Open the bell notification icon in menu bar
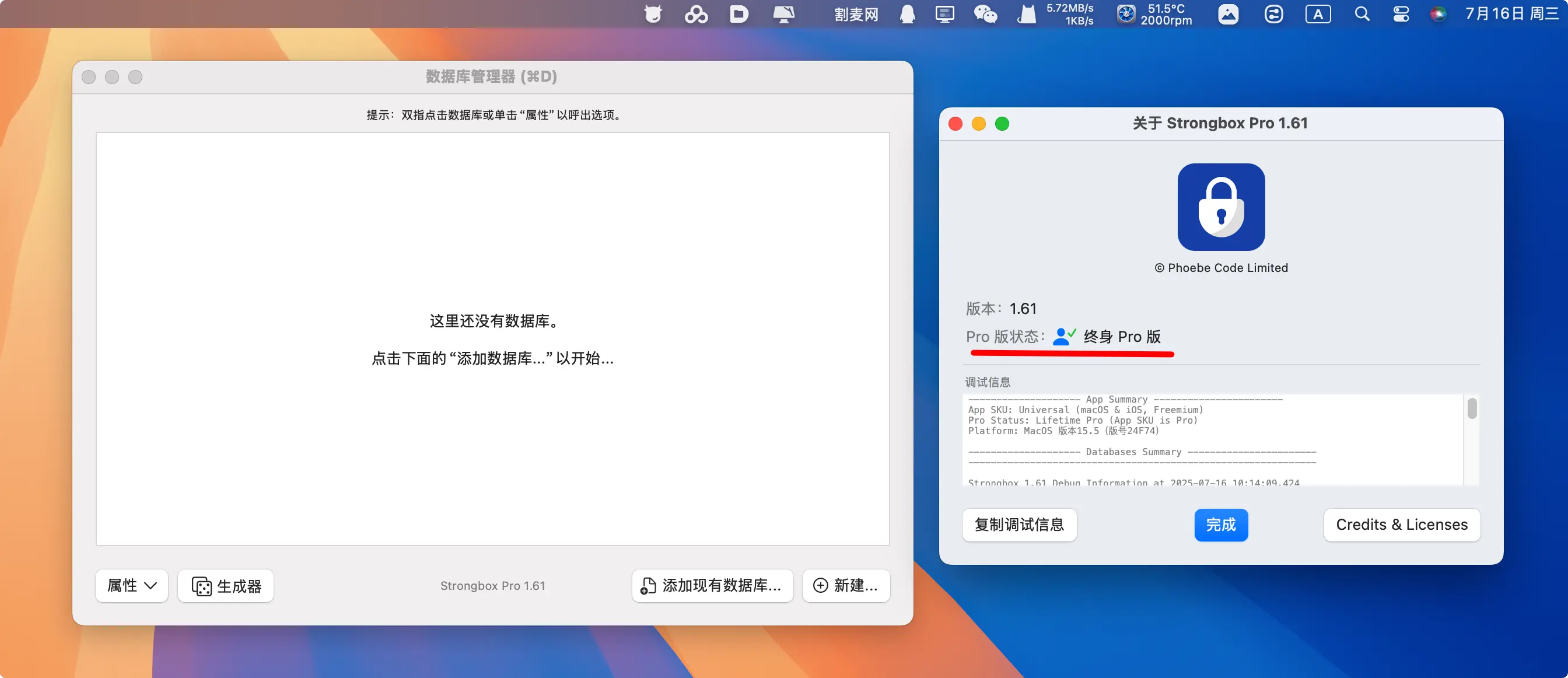1568x678 pixels. (x=908, y=14)
